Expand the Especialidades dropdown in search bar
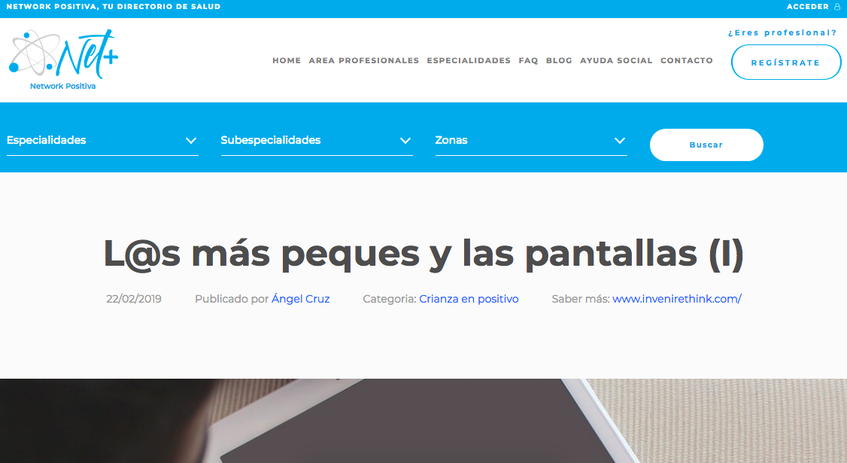The height and width of the screenshot is (463, 847). coord(102,140)
